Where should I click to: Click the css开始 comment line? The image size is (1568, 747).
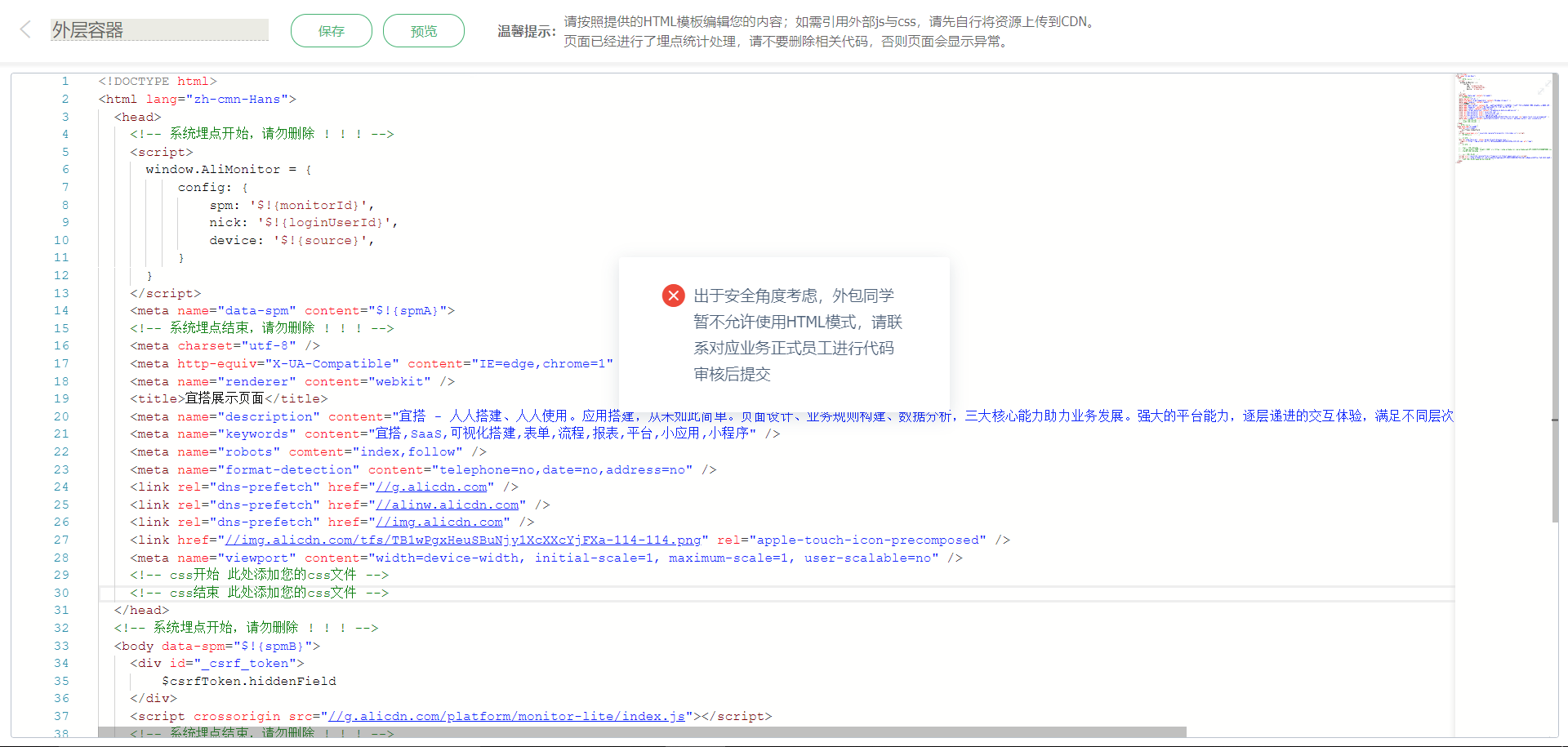(260, 576)
